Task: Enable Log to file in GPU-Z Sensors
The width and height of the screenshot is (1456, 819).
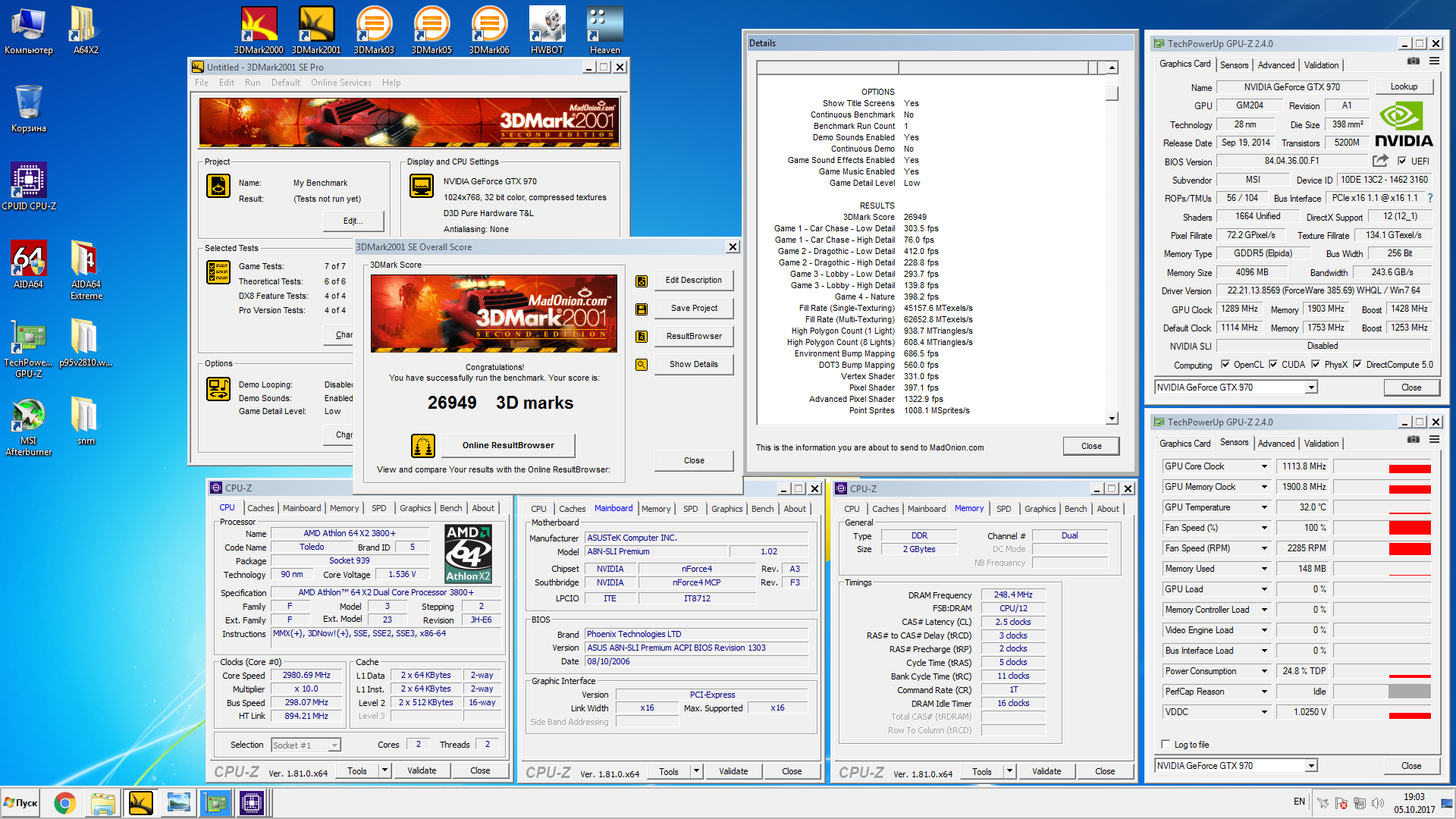Action: [1166, 744]
